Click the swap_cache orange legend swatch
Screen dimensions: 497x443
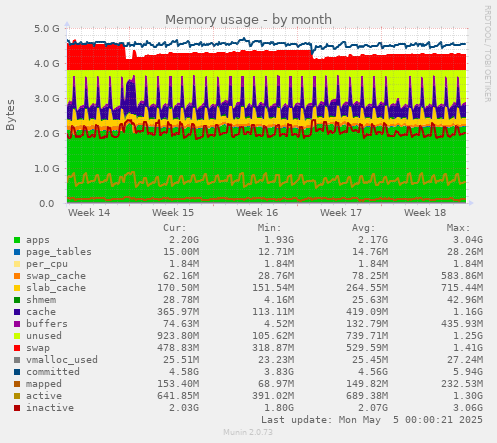[x=17, y=276]
